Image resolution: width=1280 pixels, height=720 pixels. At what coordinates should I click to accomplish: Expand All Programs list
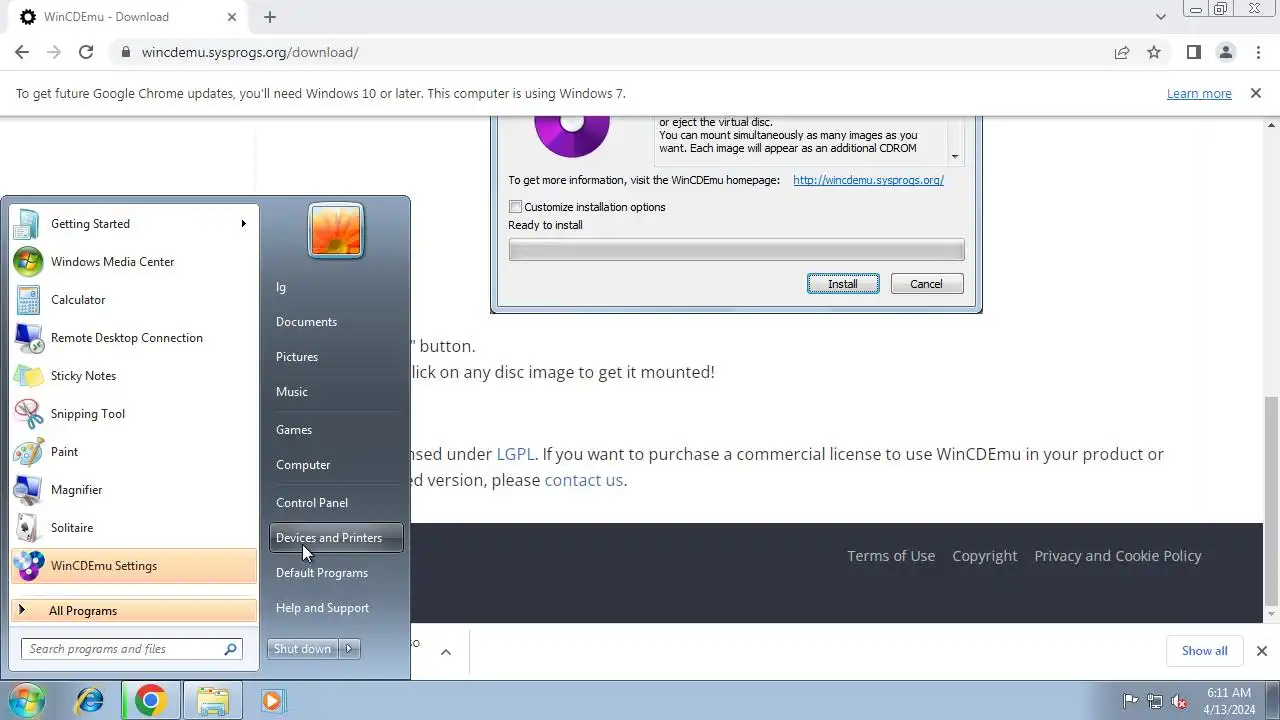(x=134, y=611)
